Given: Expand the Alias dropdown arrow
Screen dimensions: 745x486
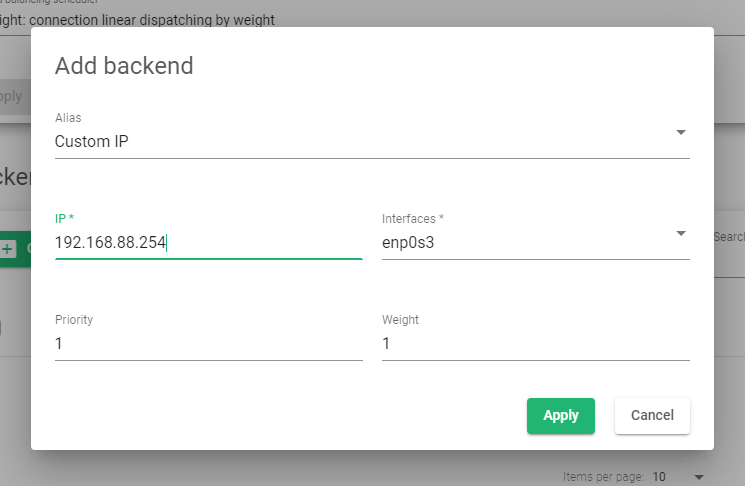Looking at the screenshot, I should (681, 132).
